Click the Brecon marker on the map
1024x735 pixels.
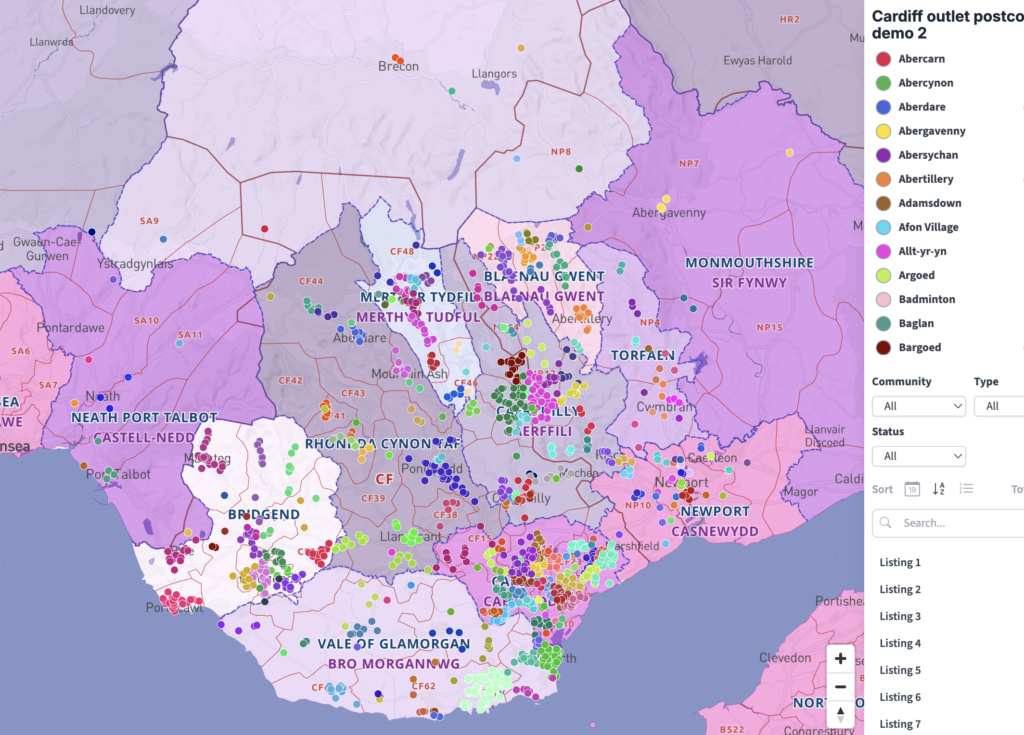pos(398,58)
